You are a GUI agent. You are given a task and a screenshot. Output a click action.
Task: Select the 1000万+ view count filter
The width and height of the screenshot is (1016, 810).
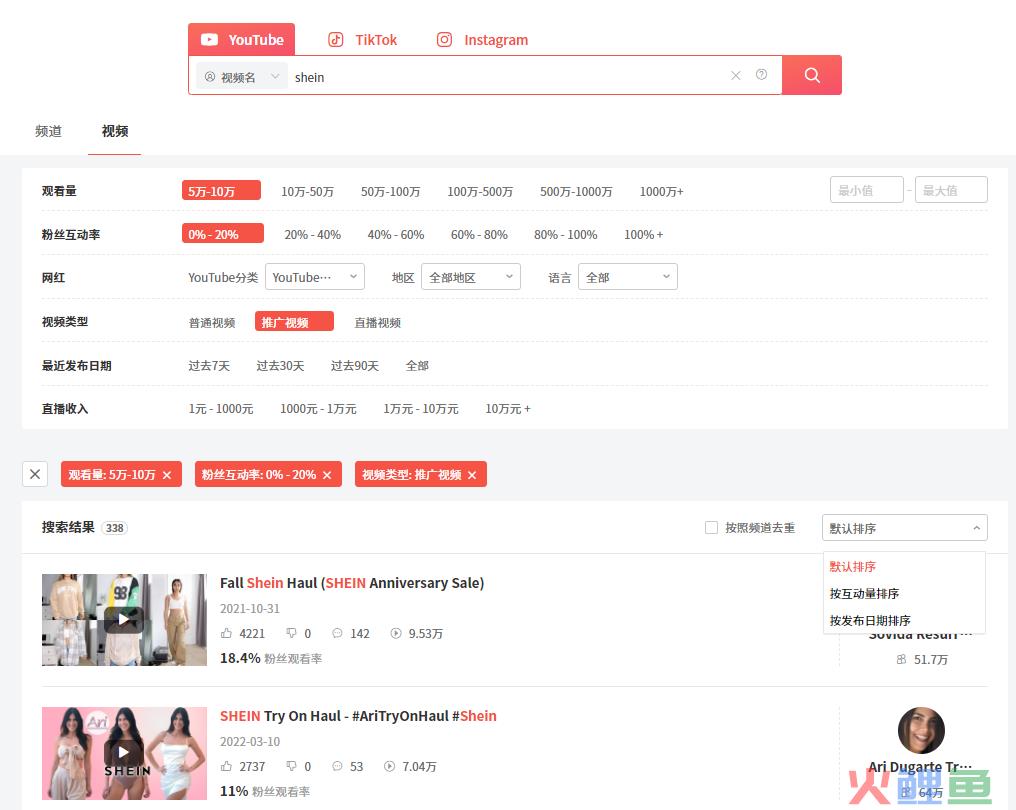coord(662,191)
